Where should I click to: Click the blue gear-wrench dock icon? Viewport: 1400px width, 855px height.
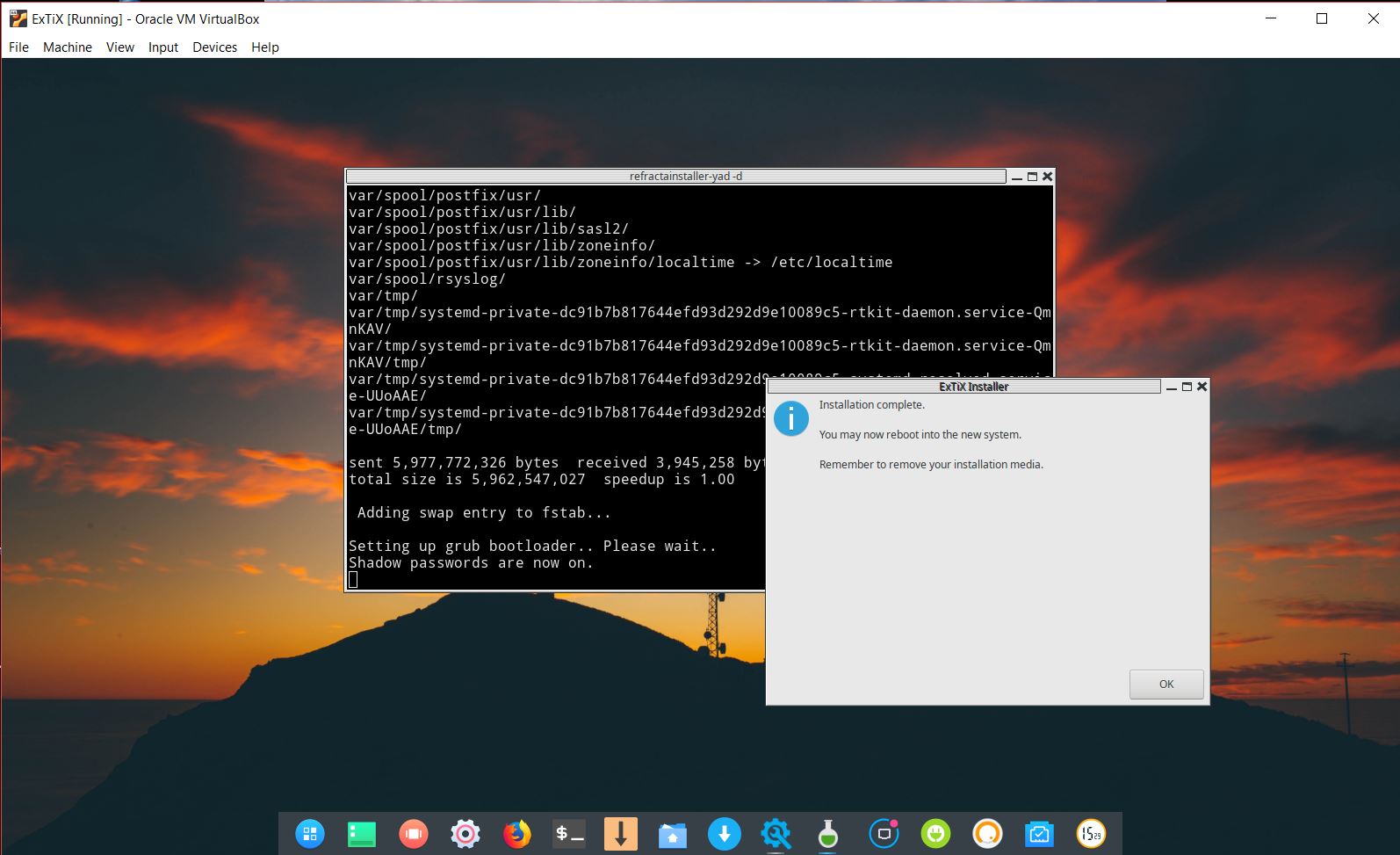(776, 834)
